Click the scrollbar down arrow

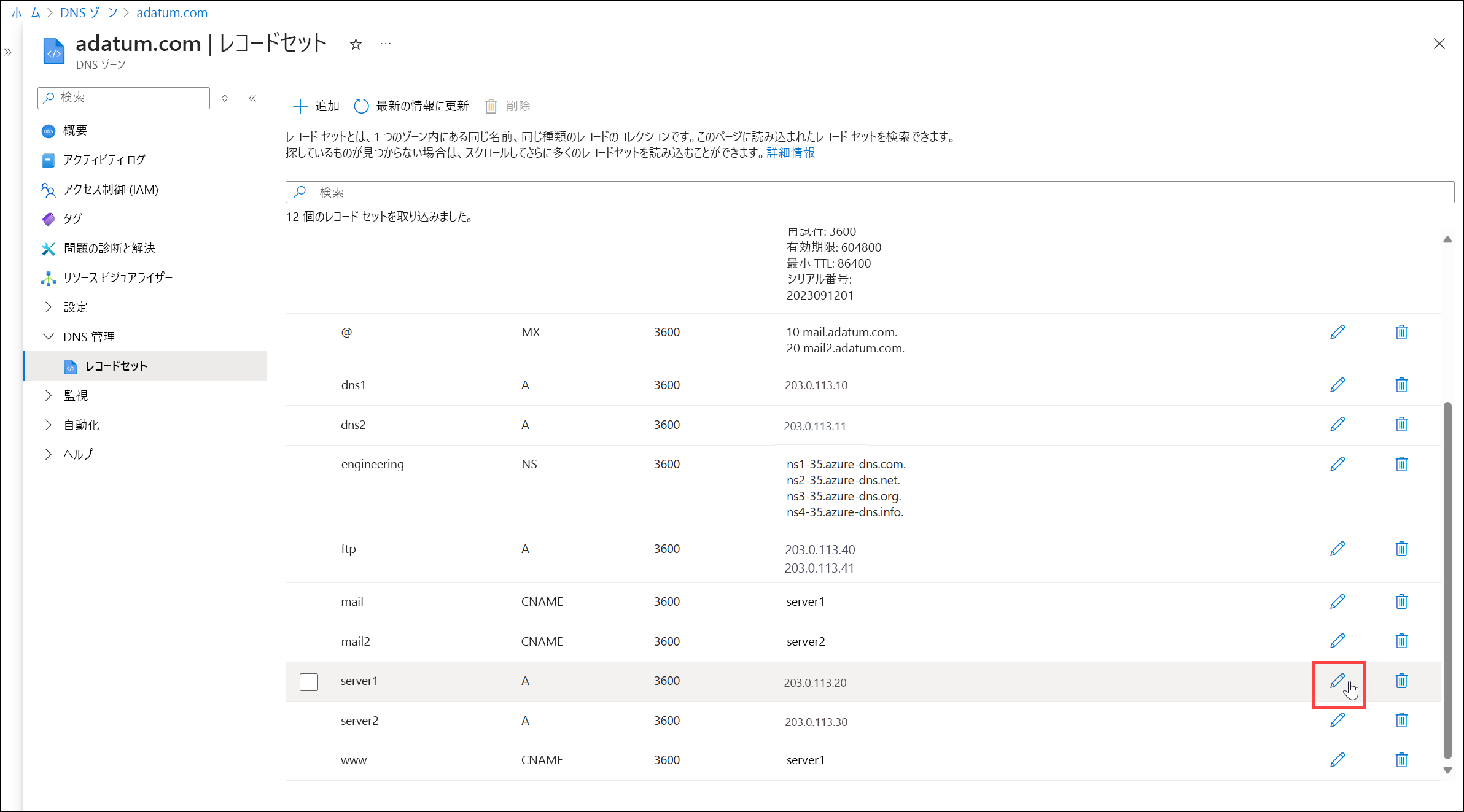1447,770
